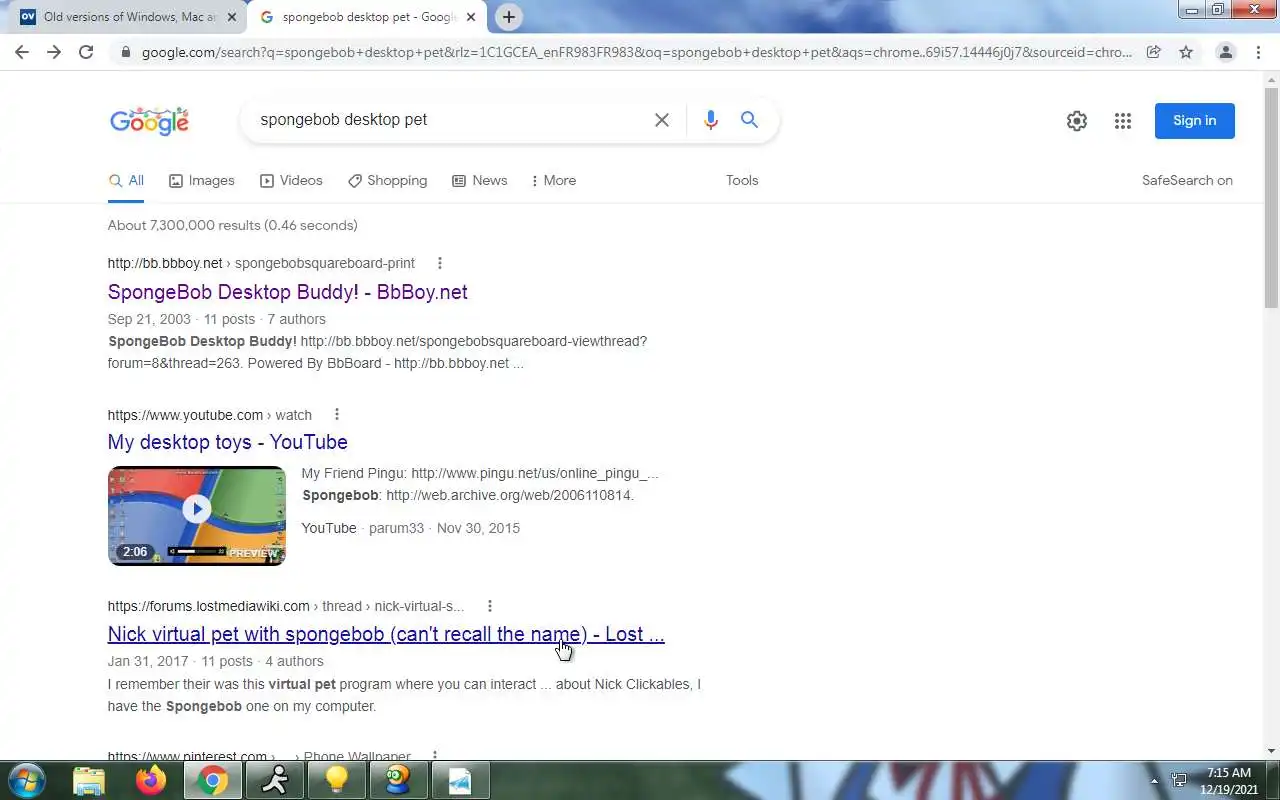Close the Old versions of Windows tab
The height and width of the screenshot is (800, 1280).
point(232,17)
